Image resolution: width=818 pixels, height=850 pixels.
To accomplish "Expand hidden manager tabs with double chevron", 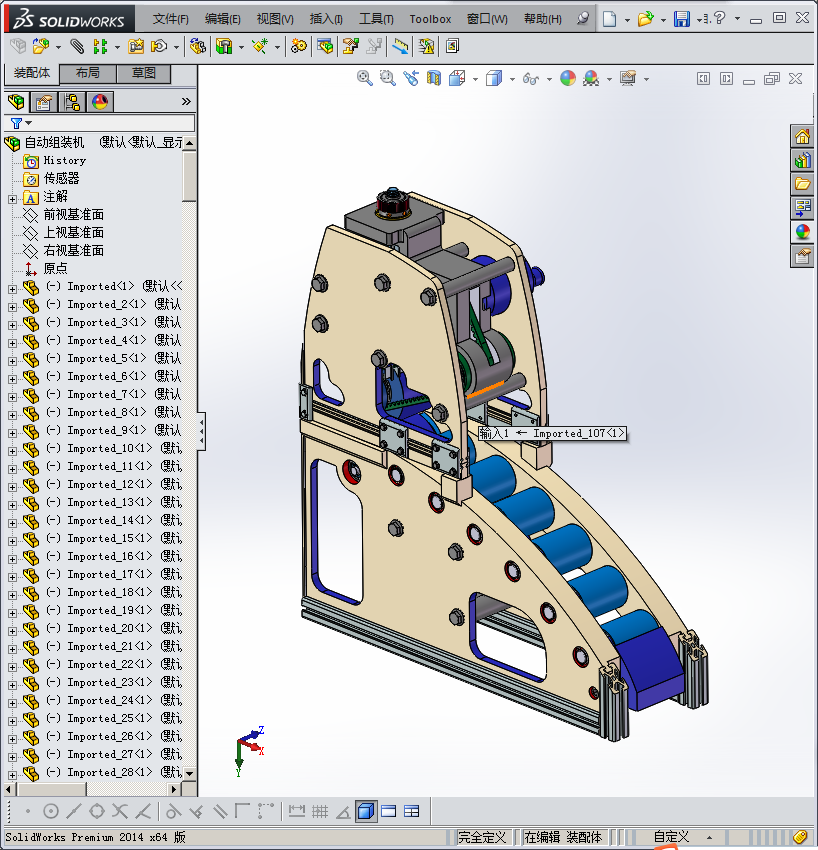I will pyautogui.click(x=186, y=101).
